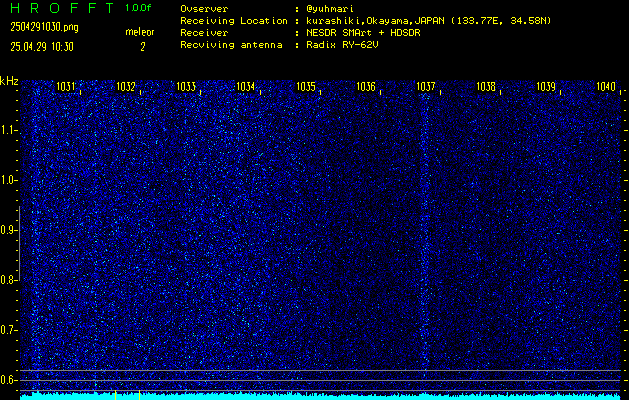Click the 1035 time marker
629x400 pixels.
[306, 87]
